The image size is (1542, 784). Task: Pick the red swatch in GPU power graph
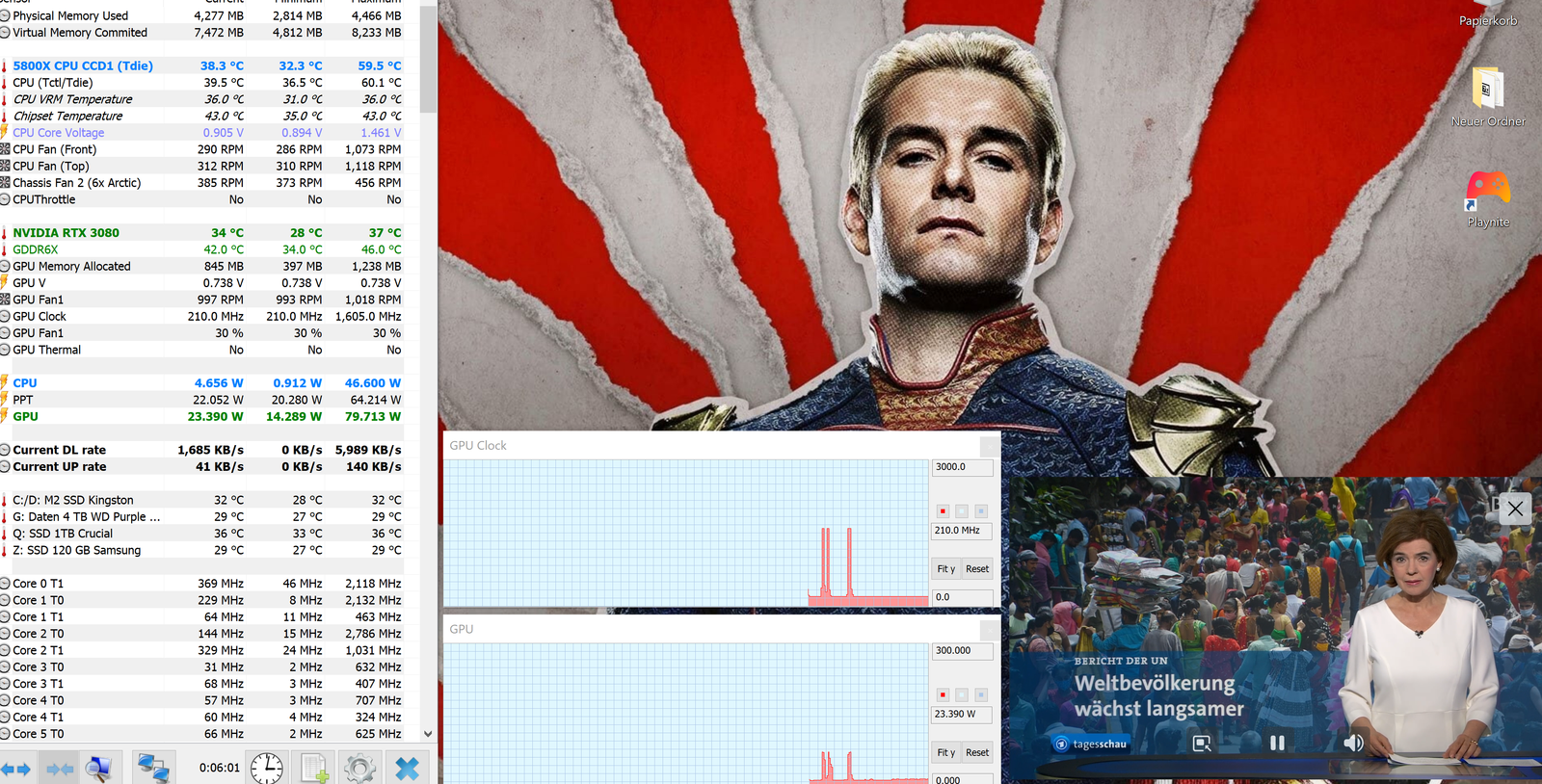(943, 694)
